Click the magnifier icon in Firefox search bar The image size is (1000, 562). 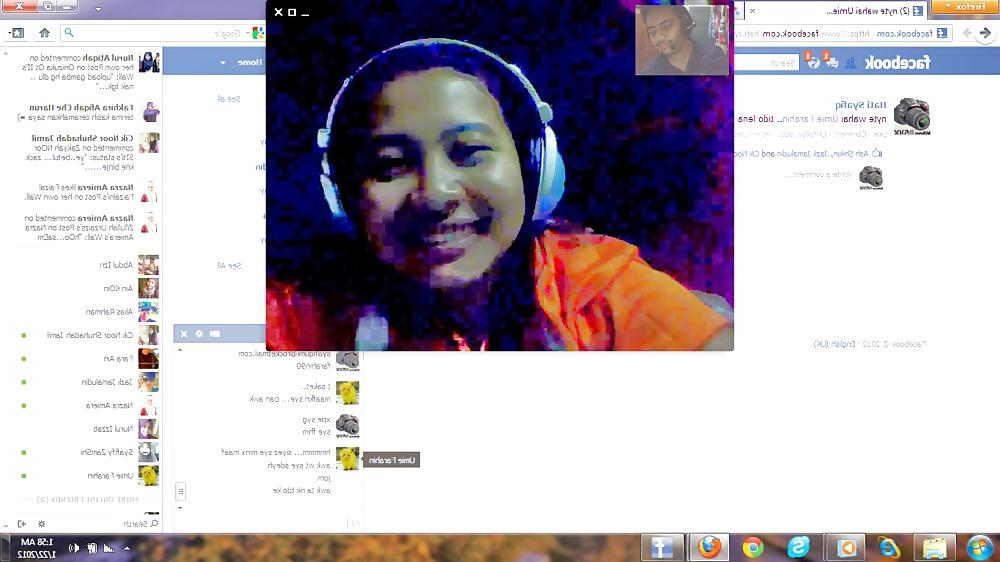pyautogui.click(x=69, y=33)
